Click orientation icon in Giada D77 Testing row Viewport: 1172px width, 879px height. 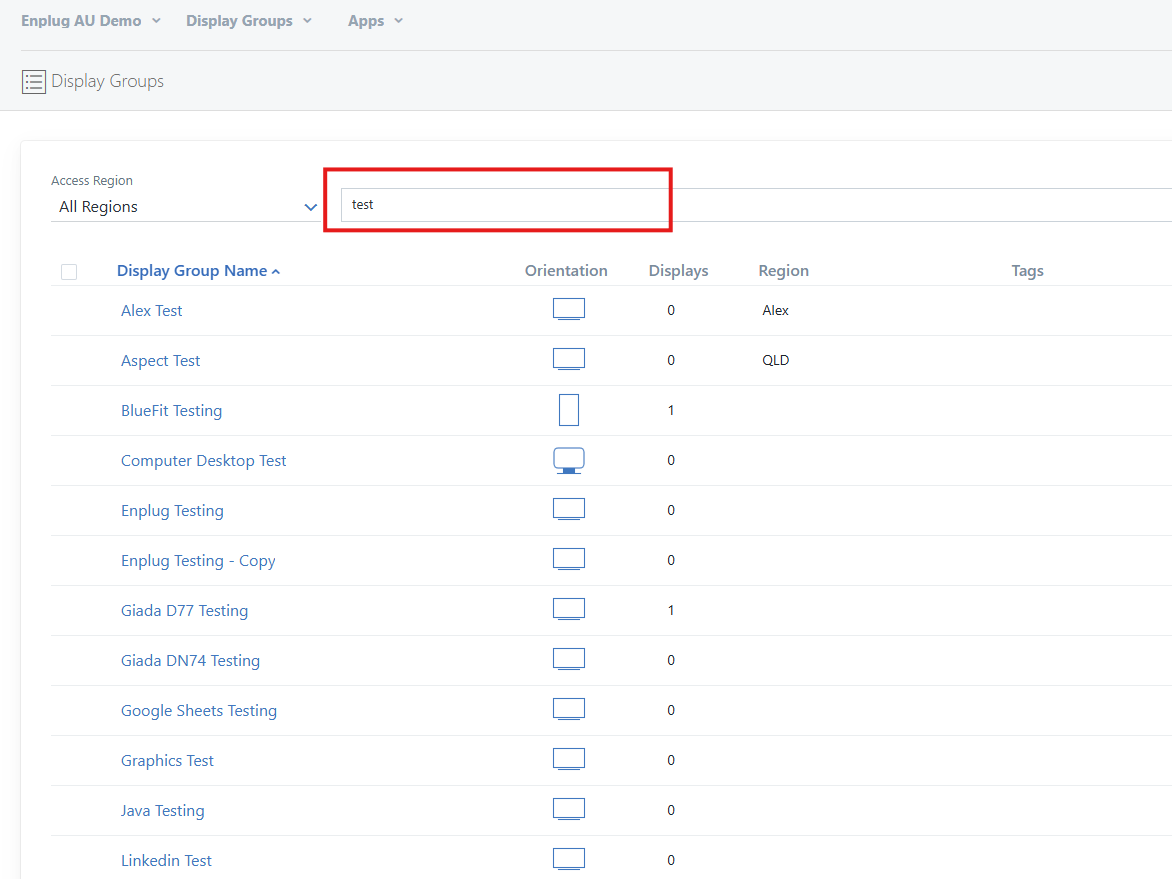tap(568, 609)
